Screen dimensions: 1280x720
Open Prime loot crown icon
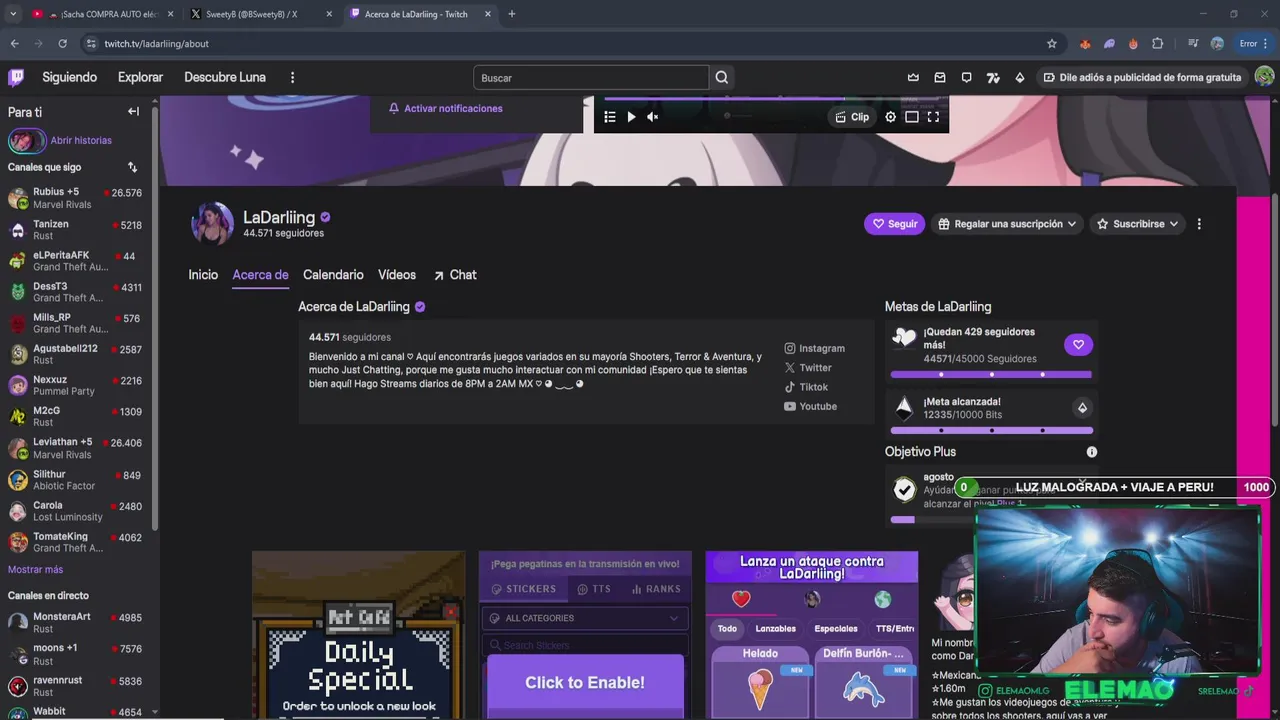(x=913, y=77)
